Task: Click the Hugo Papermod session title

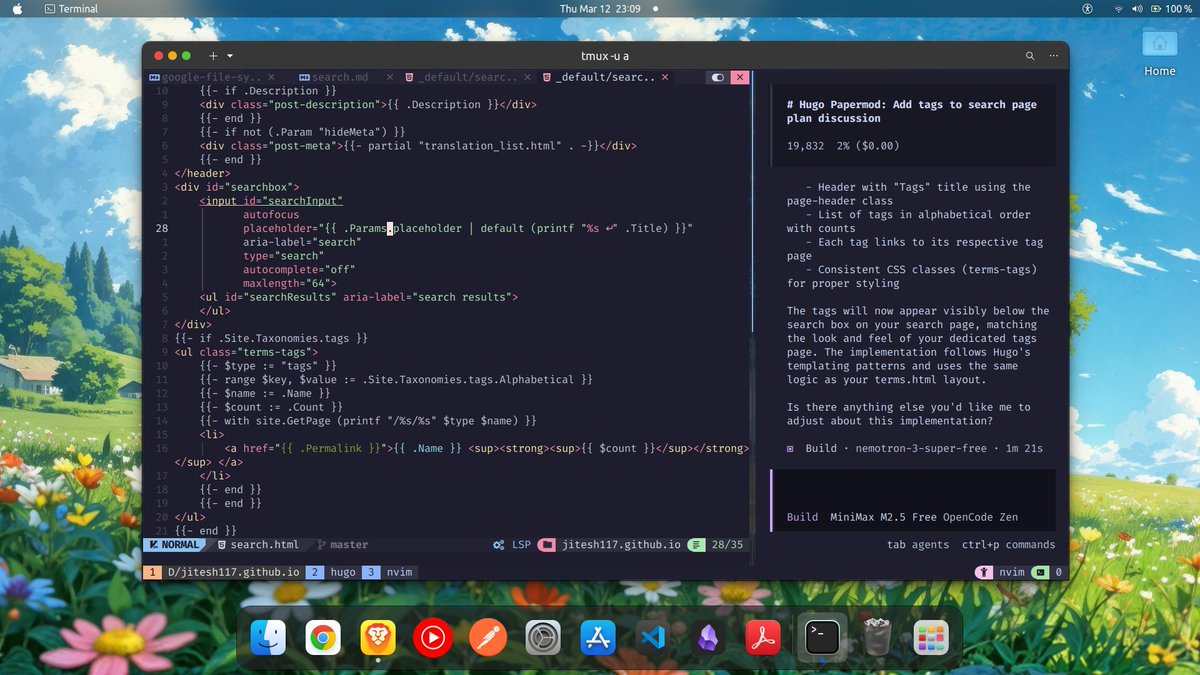Action: tap(912, 111)
